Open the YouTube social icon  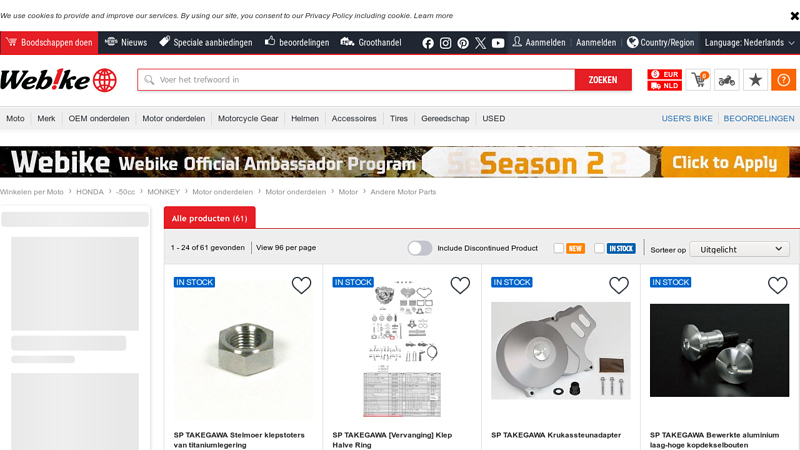click(x=498, y=43)
